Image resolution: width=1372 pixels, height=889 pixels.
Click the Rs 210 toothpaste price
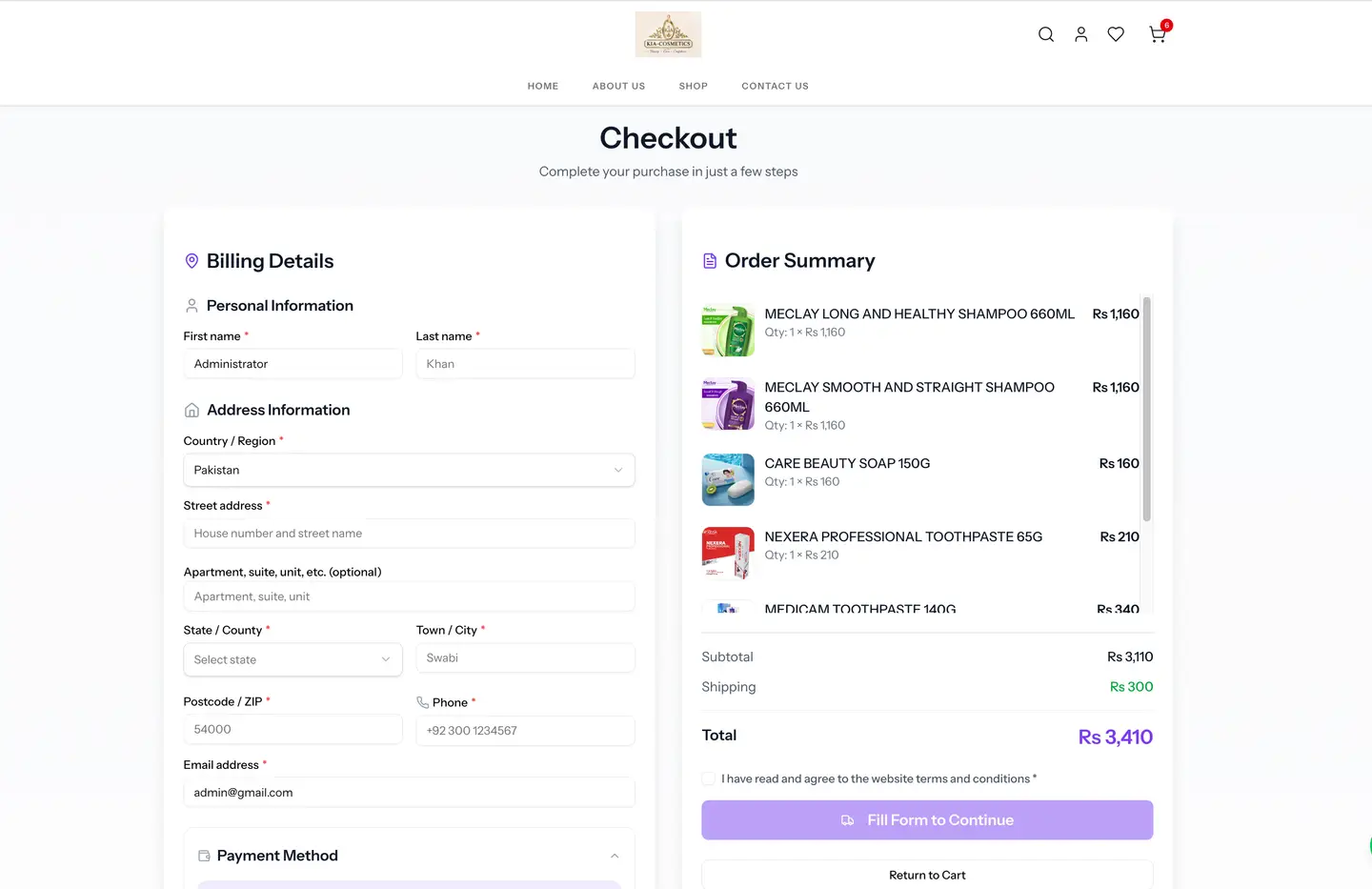pos(1120,536)
